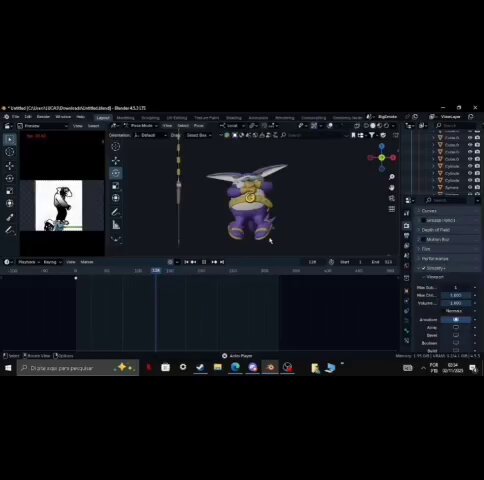Screen dimensions: 484x480
Task: Jump to the animation end frame
Action: (x=222, y=262)
